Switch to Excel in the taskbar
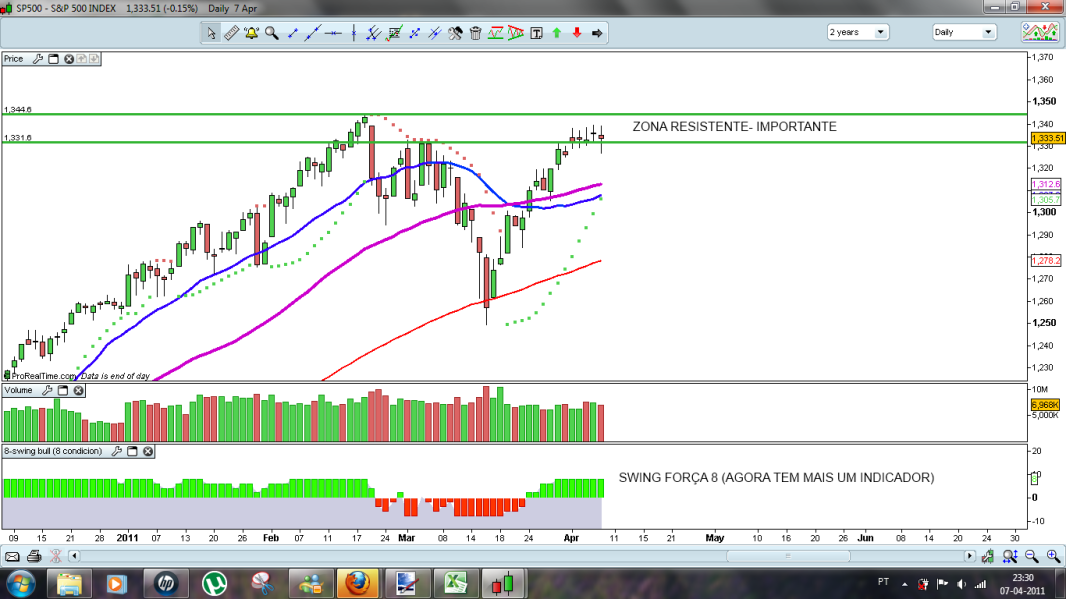The width and height of the screenshot is (1066, 599). 455,584
